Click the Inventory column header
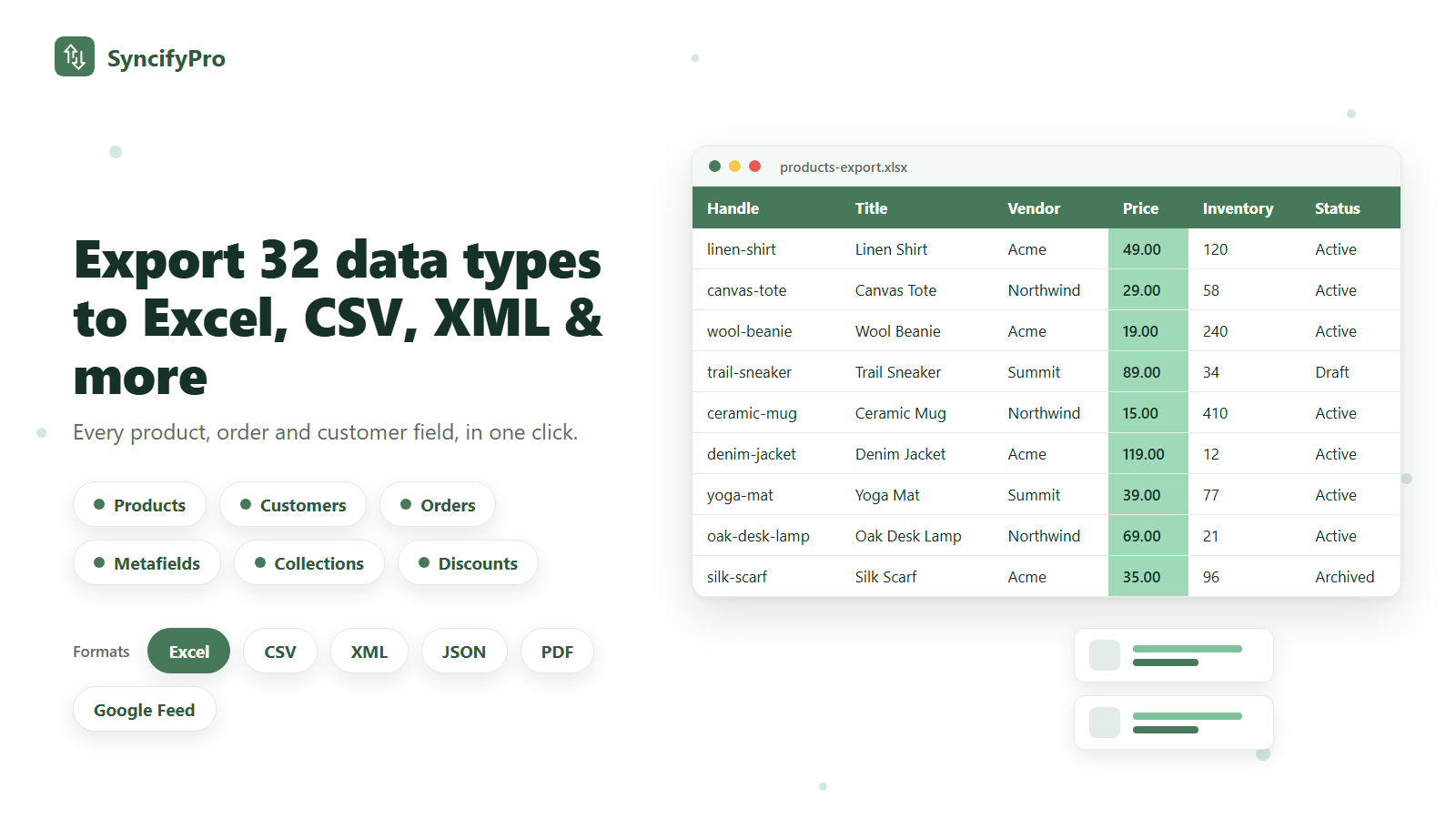 click(1238, 208)
